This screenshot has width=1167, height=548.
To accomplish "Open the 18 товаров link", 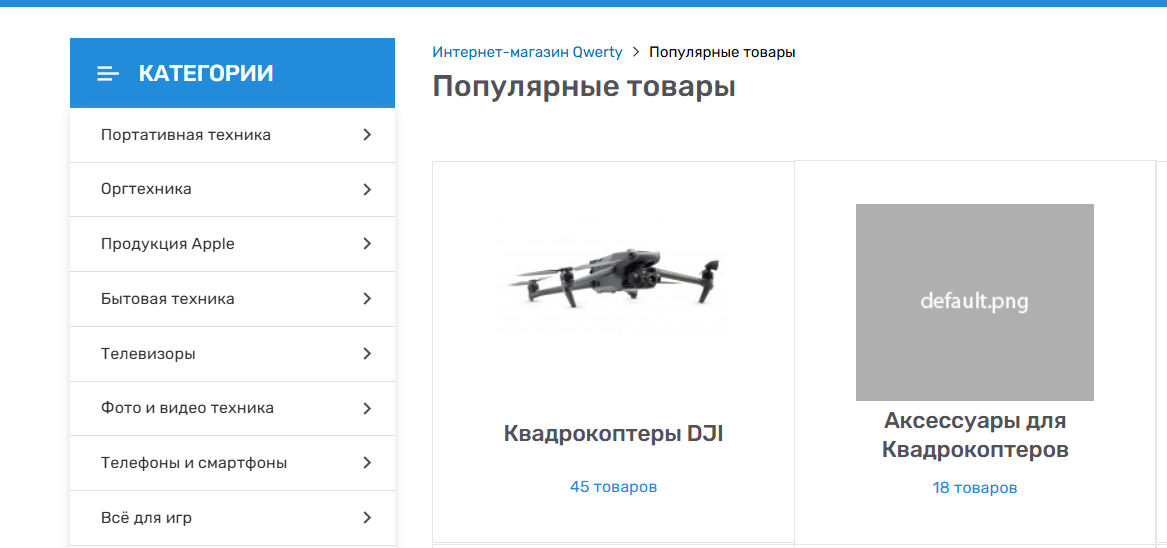I will click(x=975, y=488).
